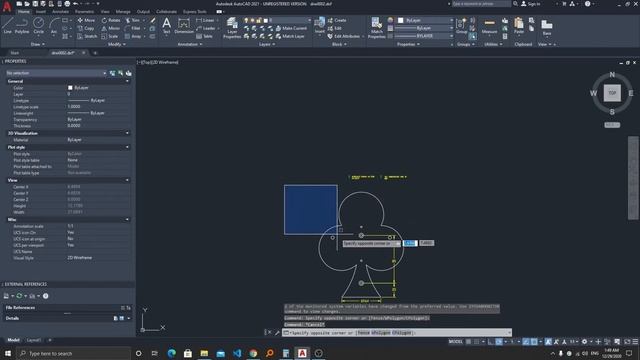The width and height of the screenshot is (640, 360).
Task: Toggle annotation objects visibility in status bar
Action: point(549,342)
